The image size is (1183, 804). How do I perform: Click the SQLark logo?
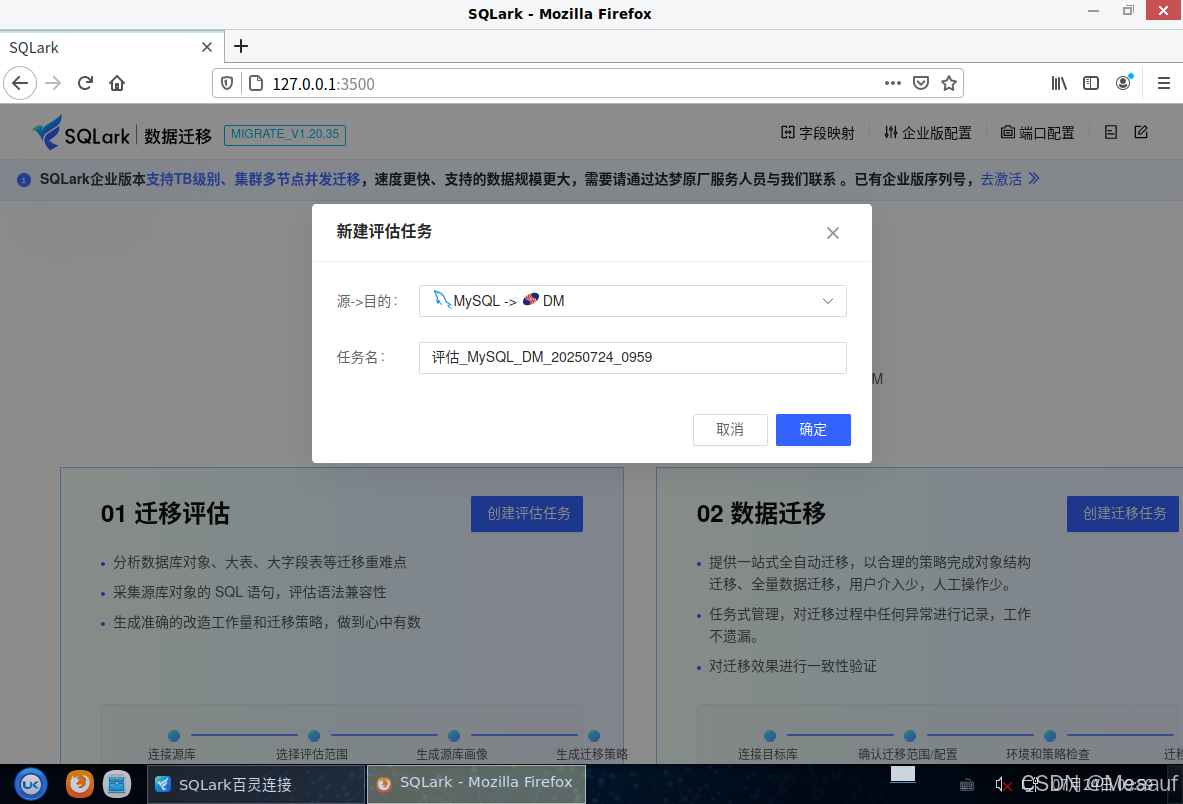pyautogui.click(x=81, y=133)
